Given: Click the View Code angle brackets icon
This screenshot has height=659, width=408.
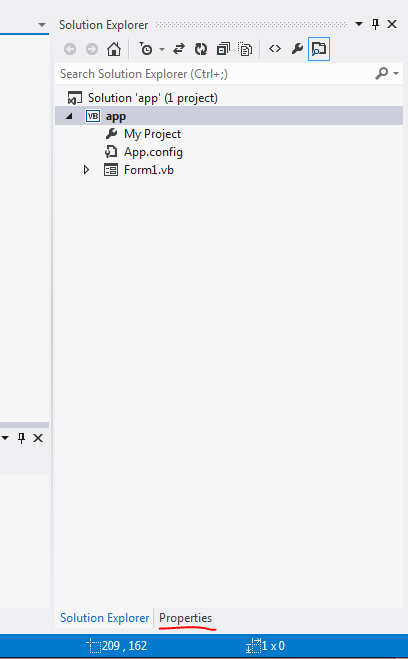Looking at the screenshot, I should pos(275,49).
